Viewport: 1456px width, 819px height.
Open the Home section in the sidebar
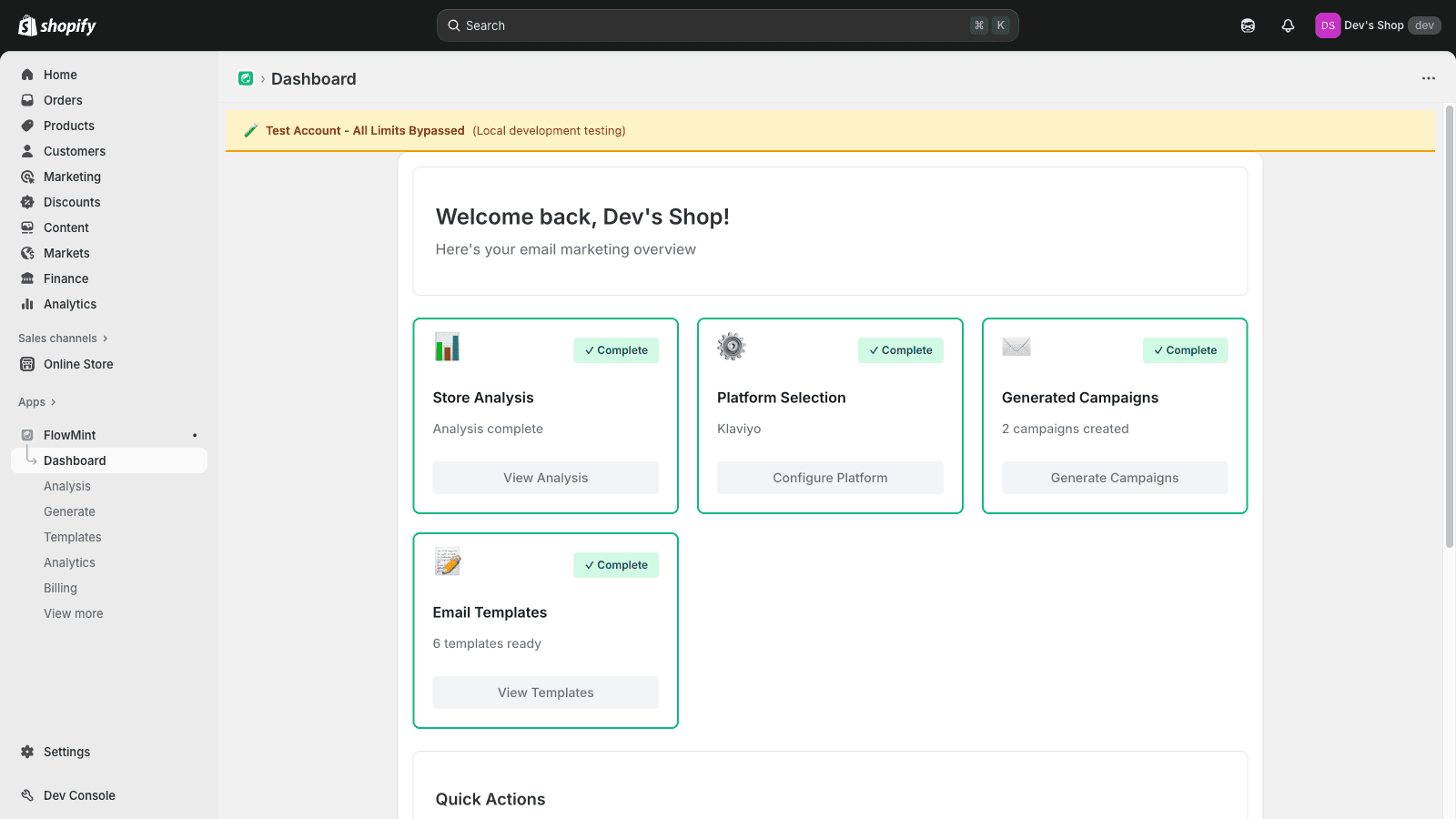click(x=60, y=75)
